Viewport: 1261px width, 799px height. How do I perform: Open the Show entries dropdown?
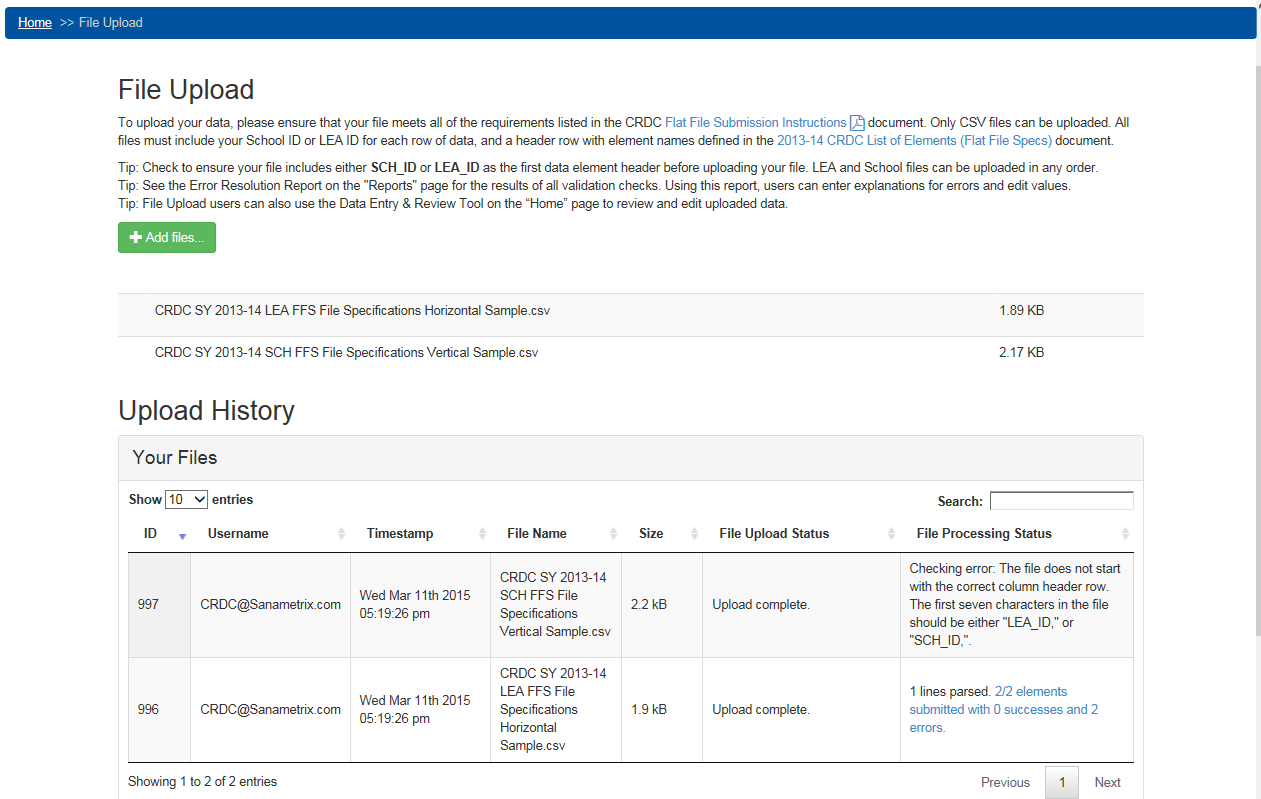(x=186, y=499)
